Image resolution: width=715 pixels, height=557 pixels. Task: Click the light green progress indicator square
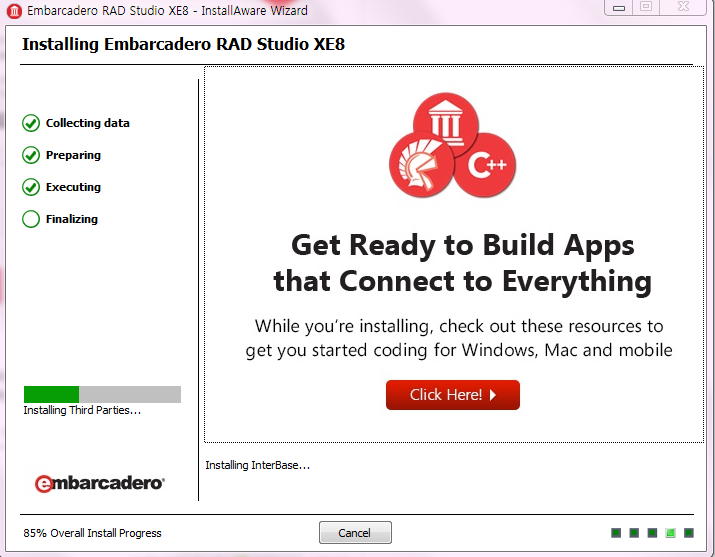(671, 533)
